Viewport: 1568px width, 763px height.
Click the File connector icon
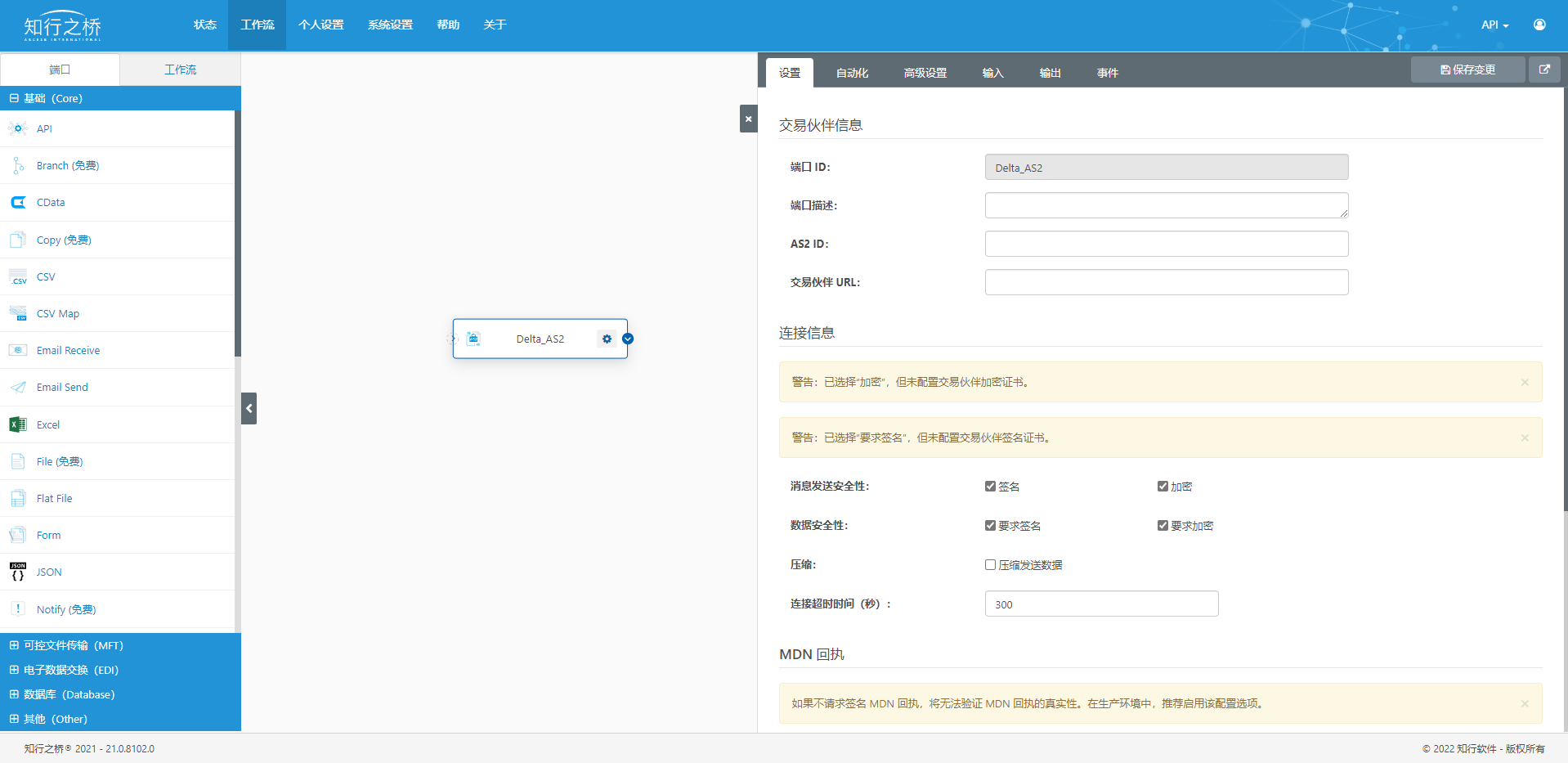[18, 461]
